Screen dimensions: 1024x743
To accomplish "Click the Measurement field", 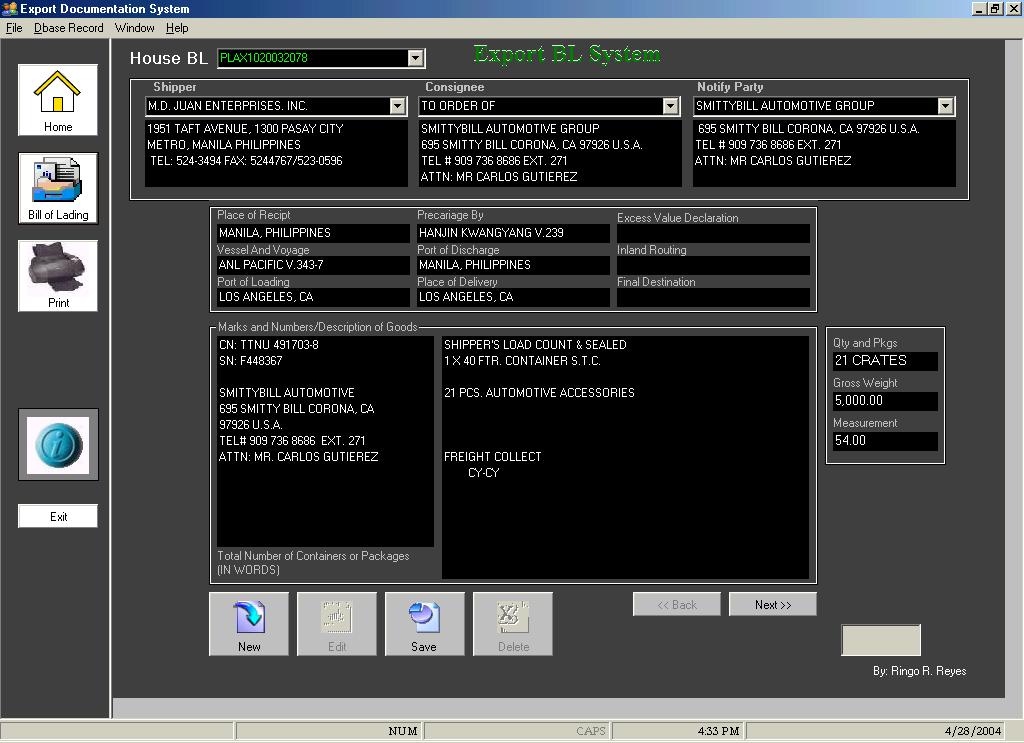I will 885,441.
